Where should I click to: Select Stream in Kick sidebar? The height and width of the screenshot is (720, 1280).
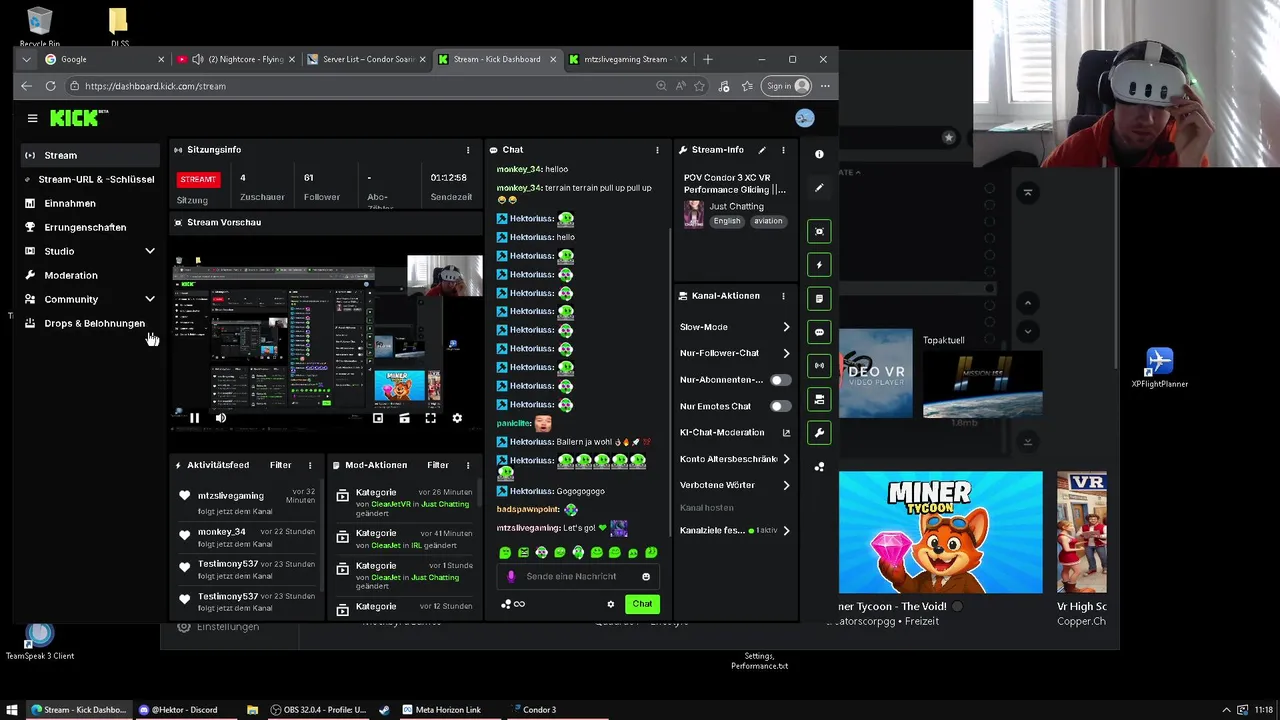point(90,155)
